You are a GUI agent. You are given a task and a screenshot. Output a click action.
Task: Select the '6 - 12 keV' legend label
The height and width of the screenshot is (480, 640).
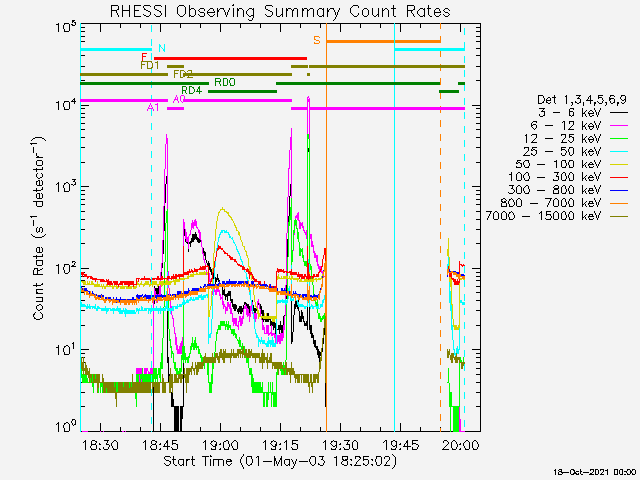(566, 125)
